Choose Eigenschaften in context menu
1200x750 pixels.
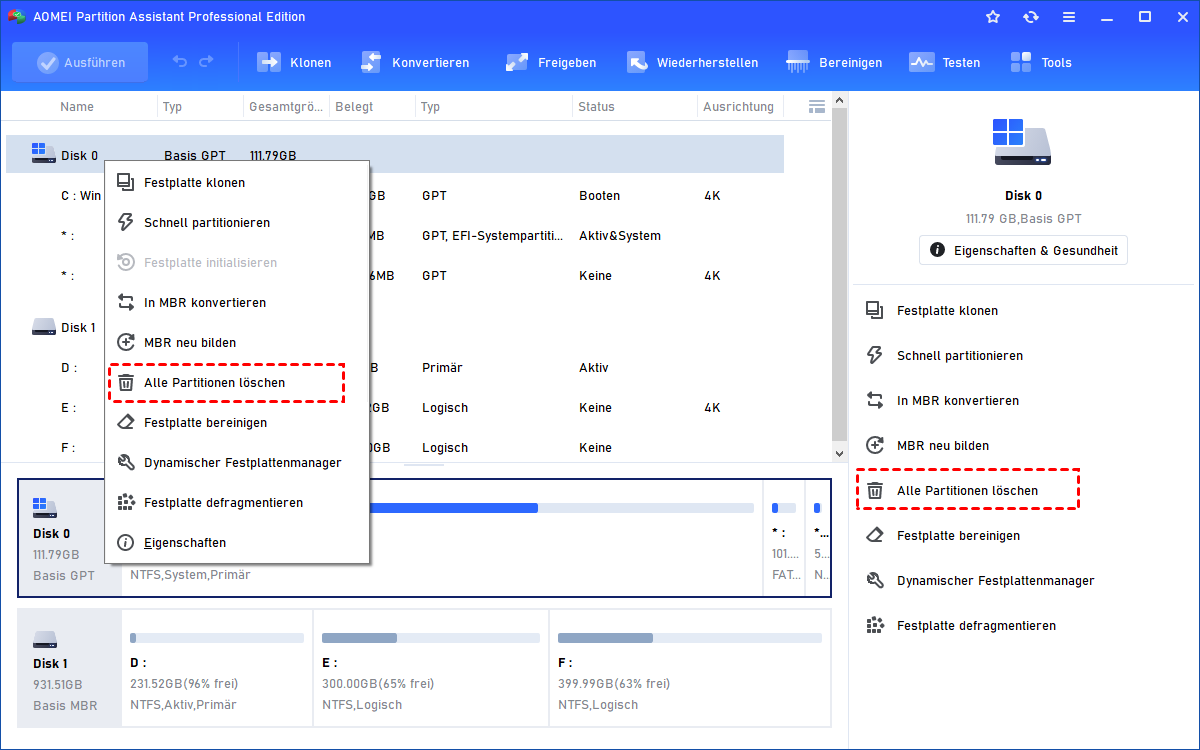(236, 542)
